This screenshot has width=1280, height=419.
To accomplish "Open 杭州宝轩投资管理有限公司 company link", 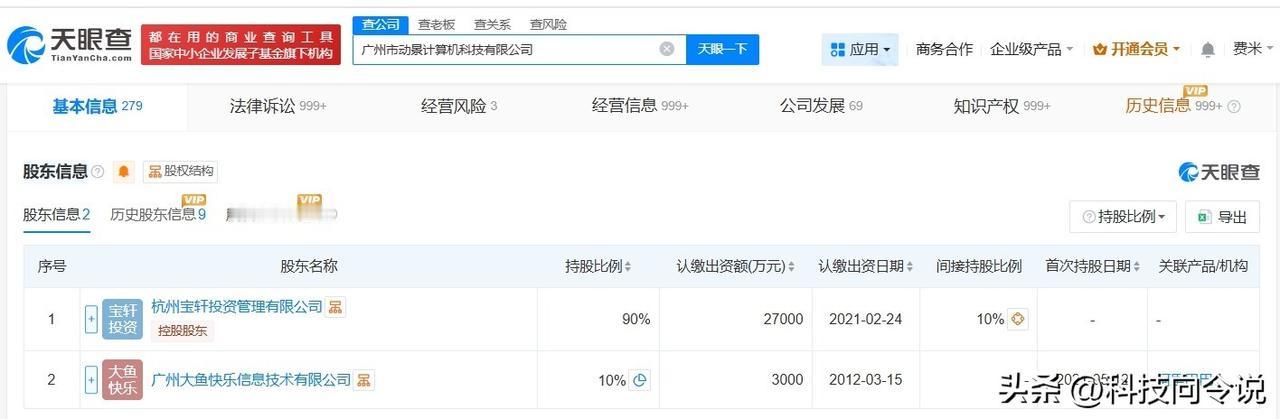I will [x=237, y=307].
